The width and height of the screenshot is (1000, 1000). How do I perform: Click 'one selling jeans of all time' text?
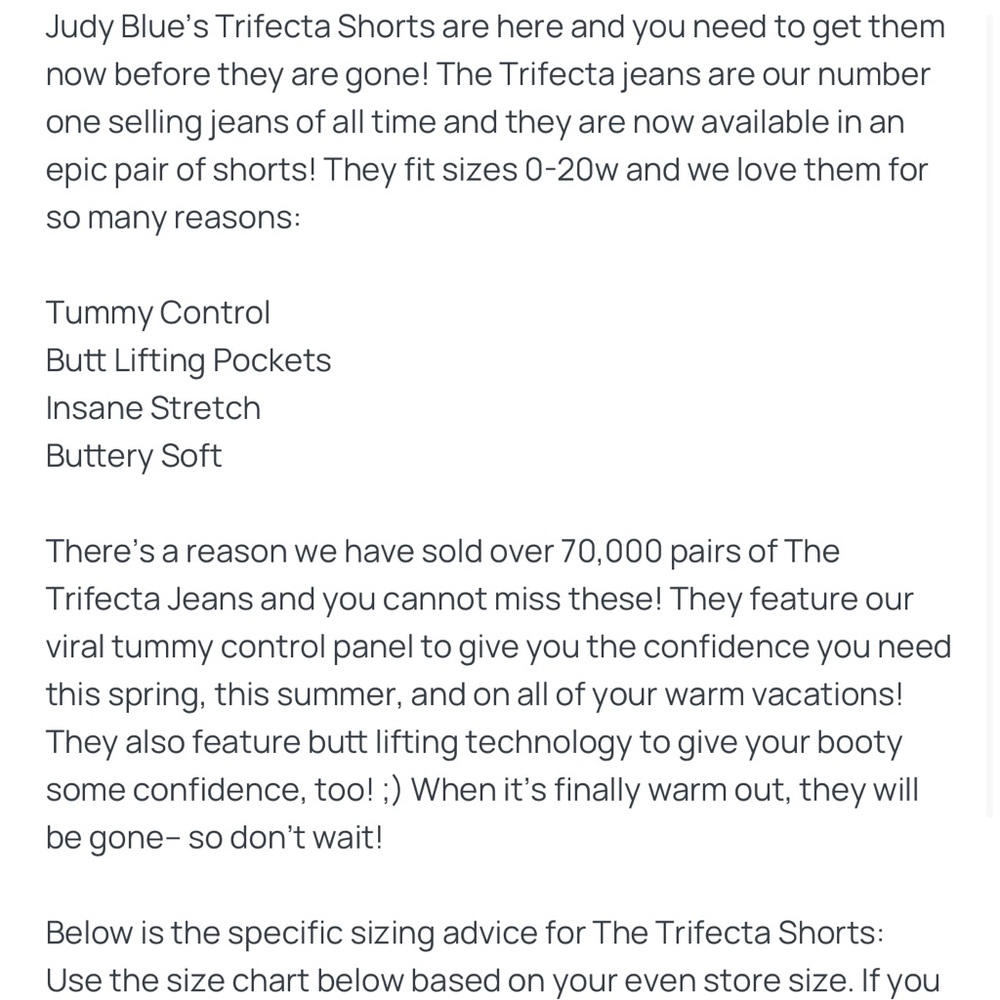(240, 122)
